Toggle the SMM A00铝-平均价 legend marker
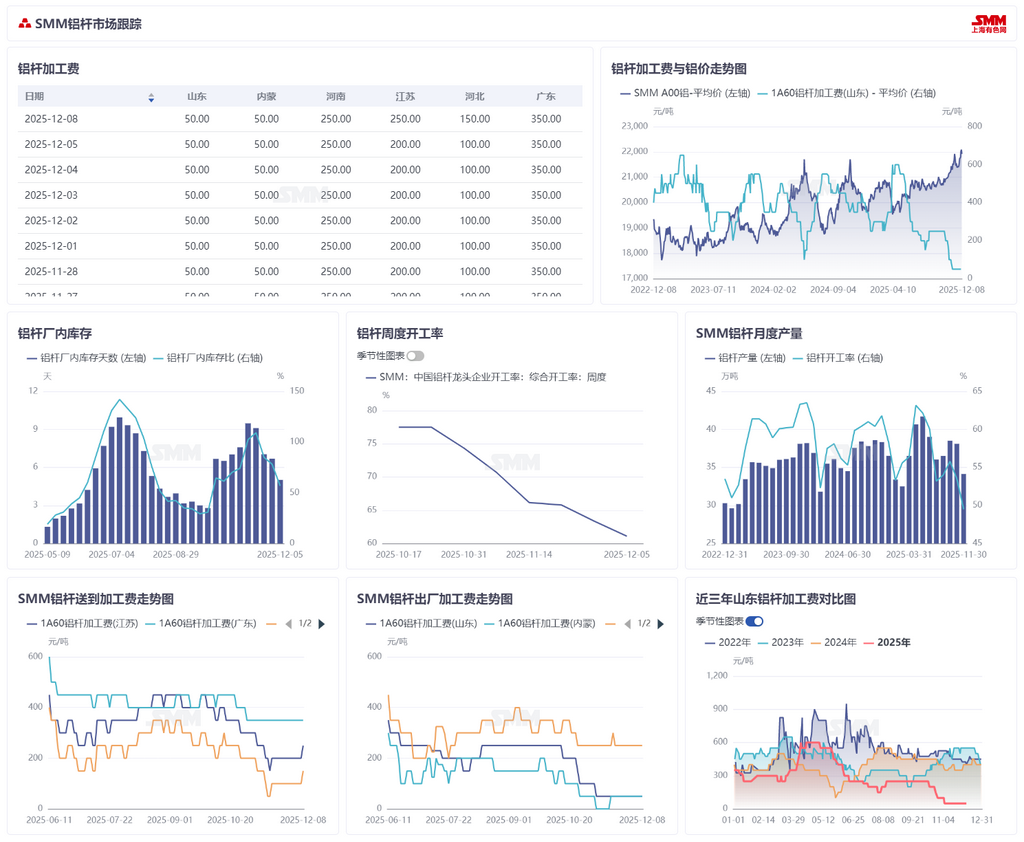The height and width of the screenshot is (842, 1024). [625, 93]
